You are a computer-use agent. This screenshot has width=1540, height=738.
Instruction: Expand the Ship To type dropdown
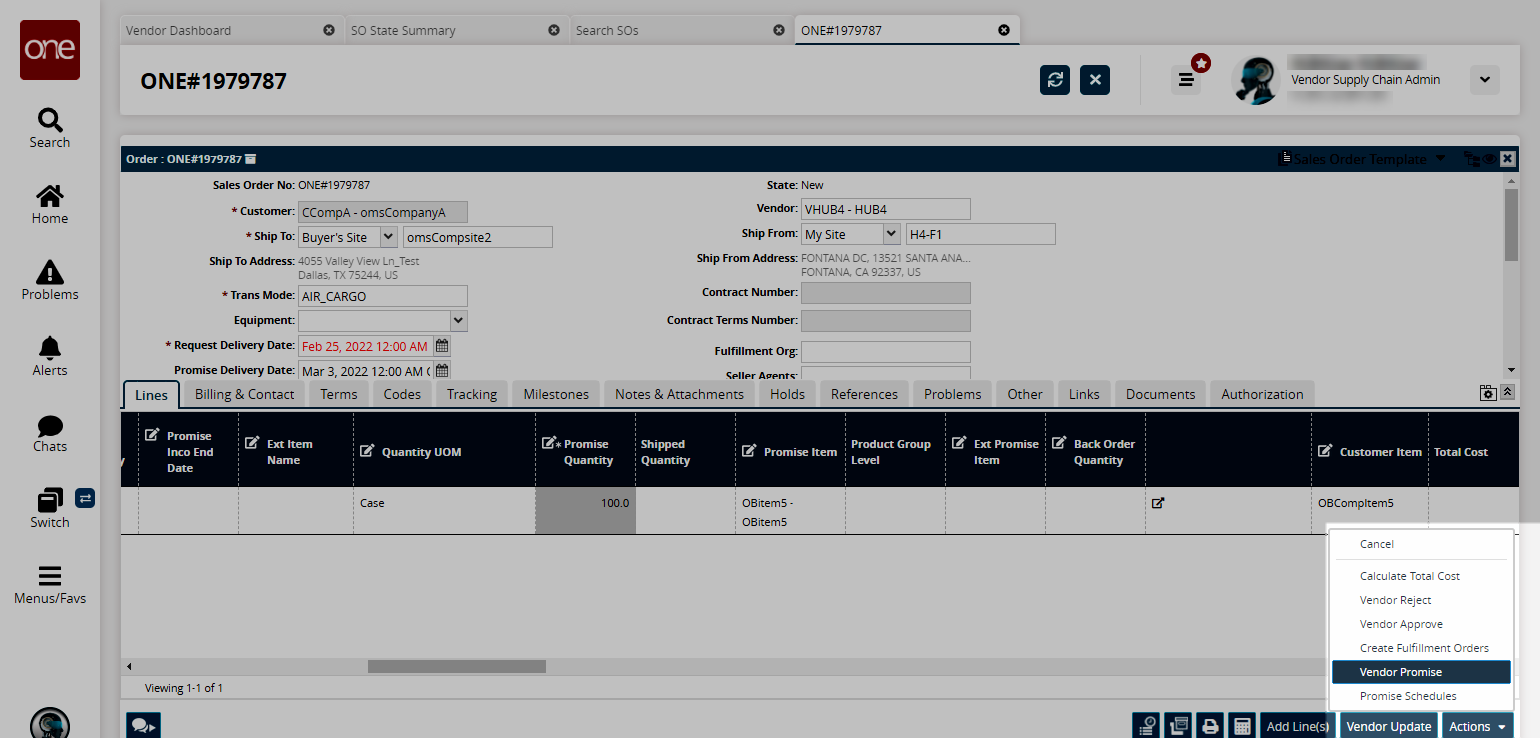[x=389, y=237]
